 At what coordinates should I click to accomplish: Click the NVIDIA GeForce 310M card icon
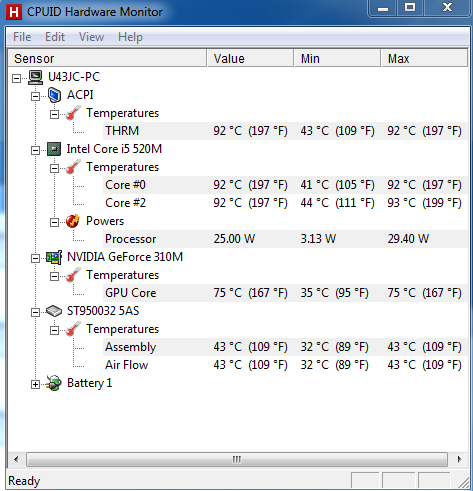(x=54, y=257)
